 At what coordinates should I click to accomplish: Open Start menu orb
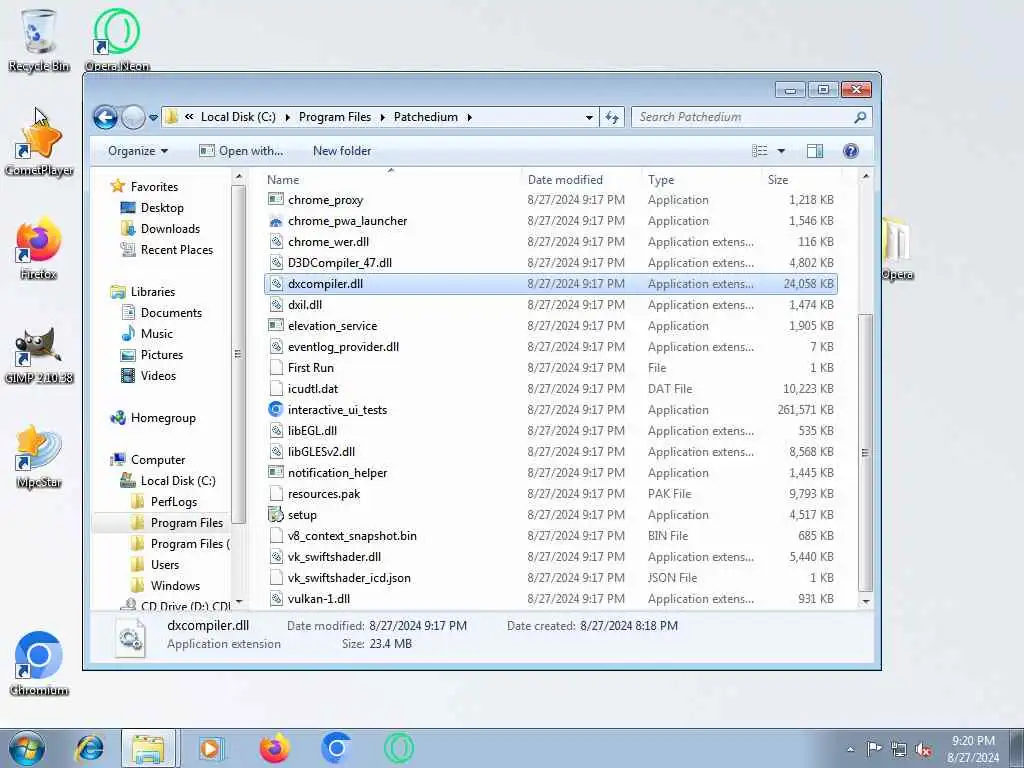[27, 748]
